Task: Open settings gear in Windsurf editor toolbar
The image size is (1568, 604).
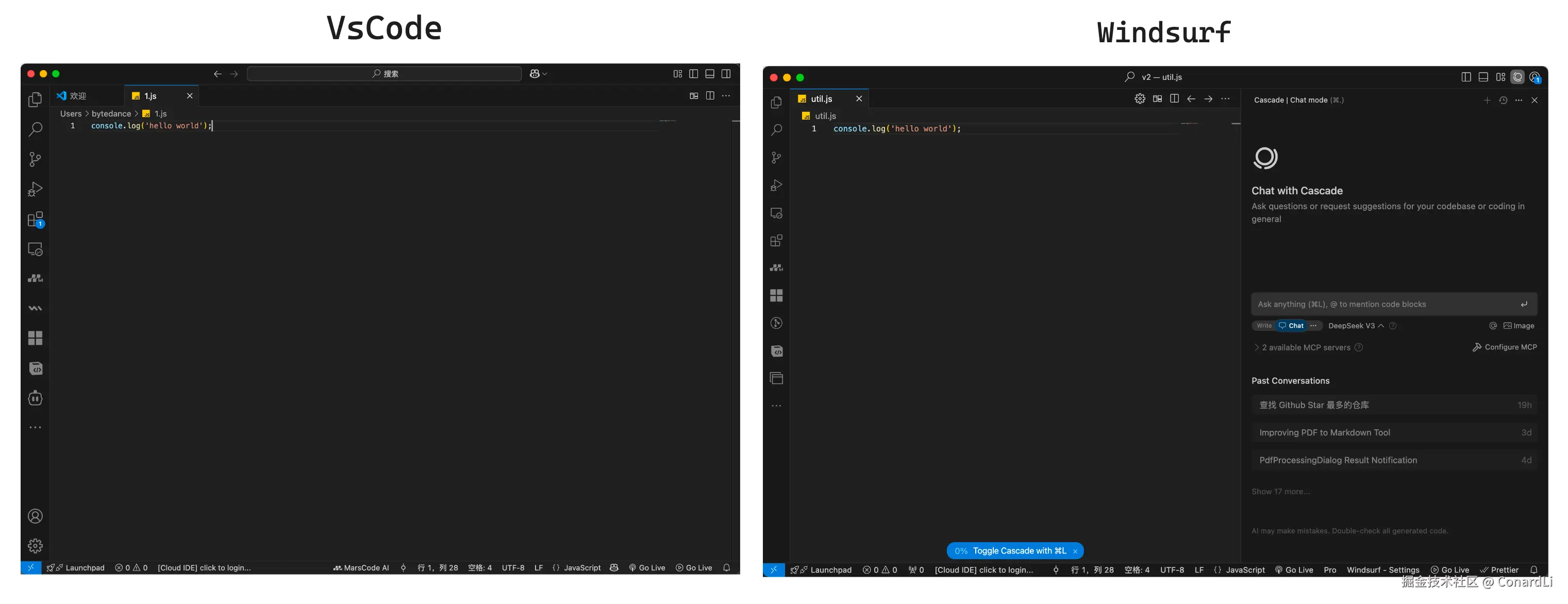Action: pyautogui.click(x=1140, y=98)
